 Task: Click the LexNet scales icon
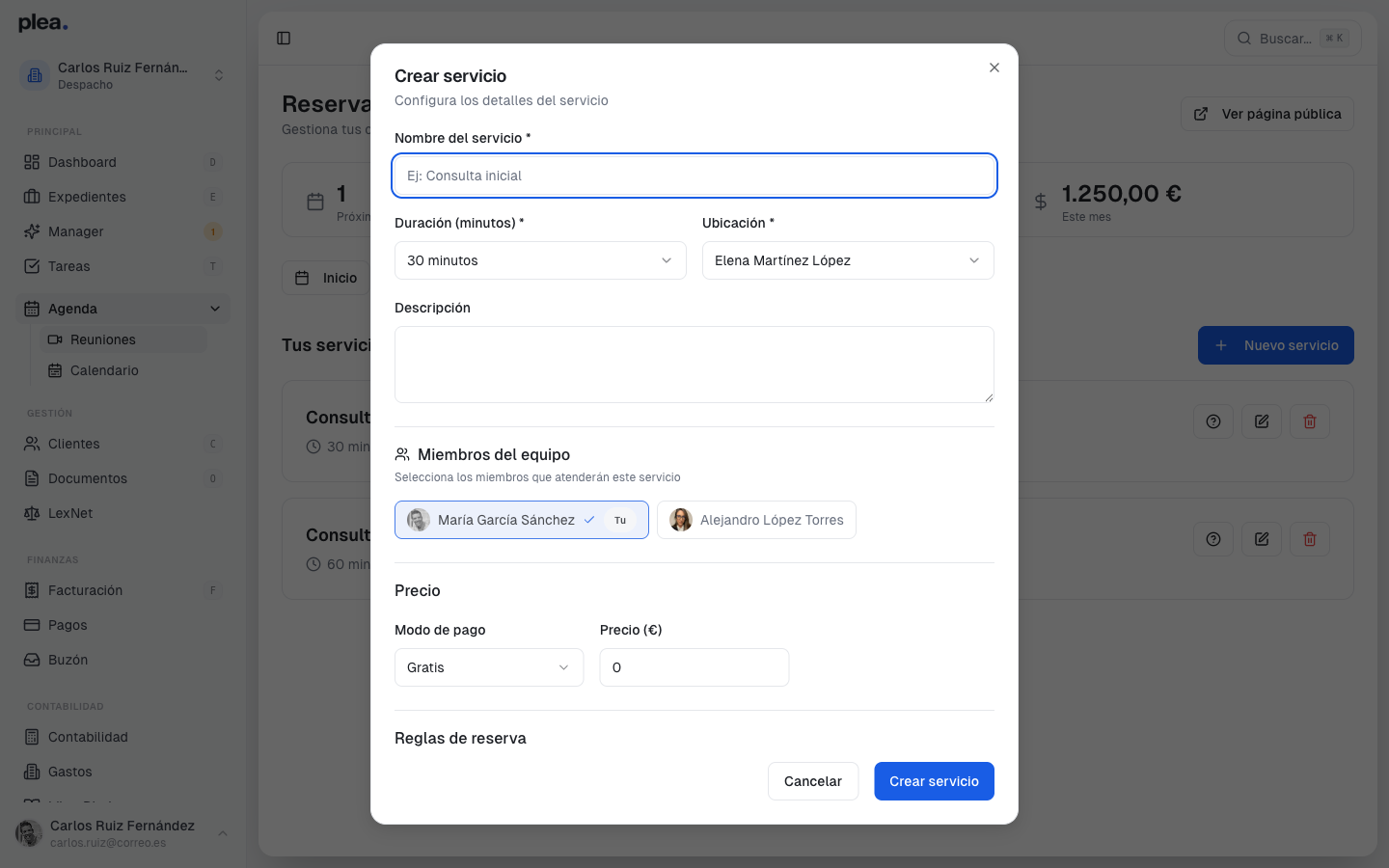32,513
